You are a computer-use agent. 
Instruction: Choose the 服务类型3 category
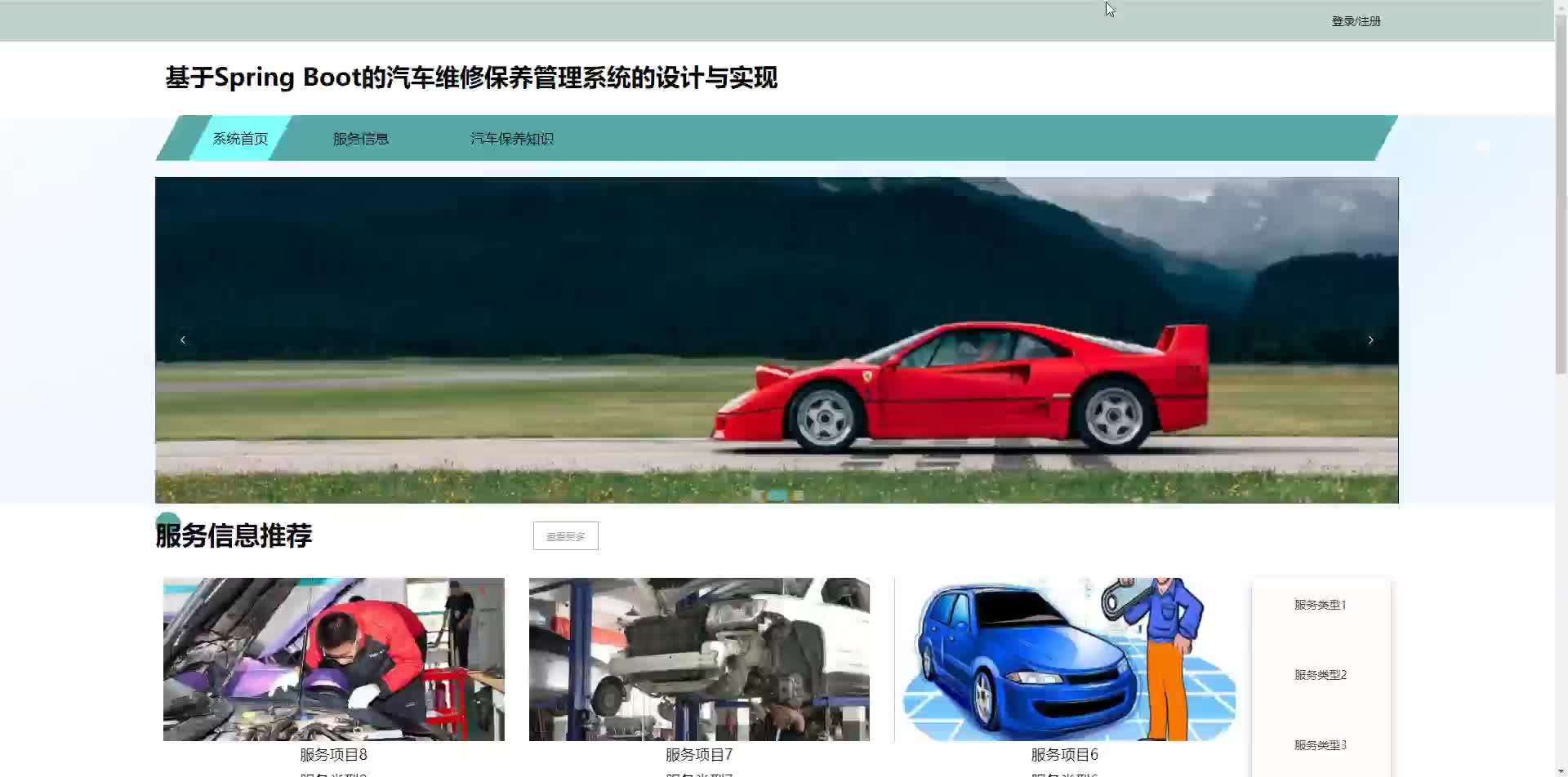click(x=1321, y=745)
